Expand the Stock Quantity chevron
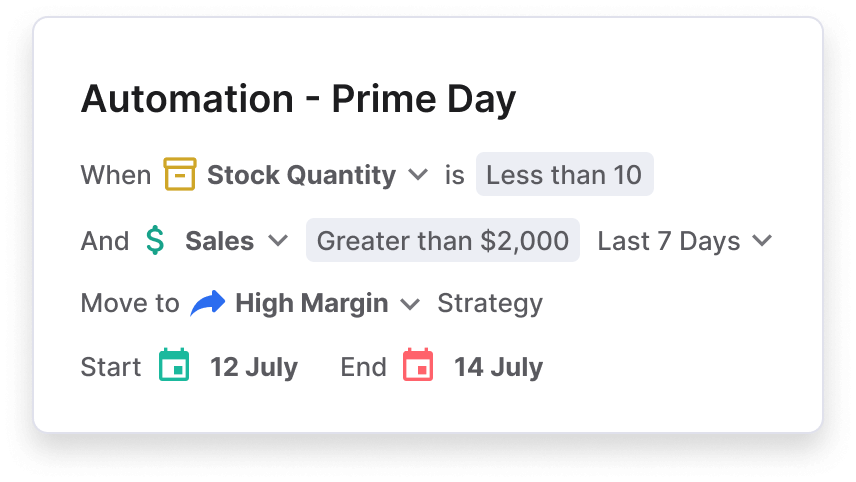The width and height of the screenshot is (856, 482). click(418, 175)
